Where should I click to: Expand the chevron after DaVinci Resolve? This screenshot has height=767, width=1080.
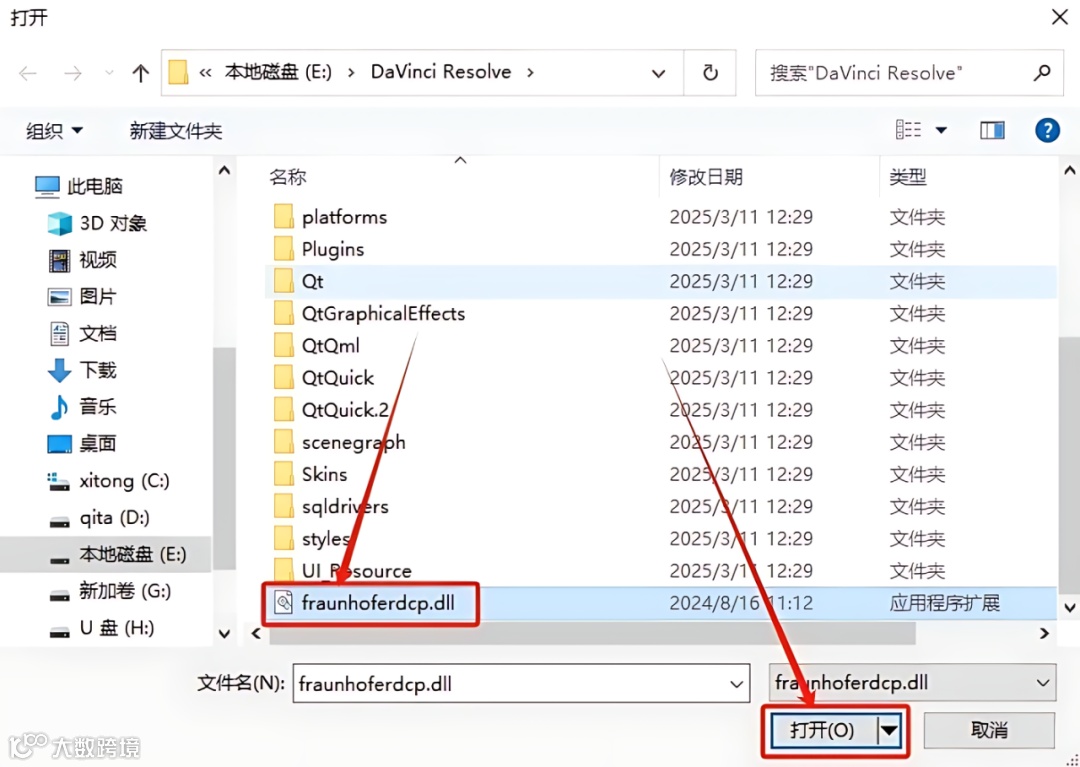(530, 72)
